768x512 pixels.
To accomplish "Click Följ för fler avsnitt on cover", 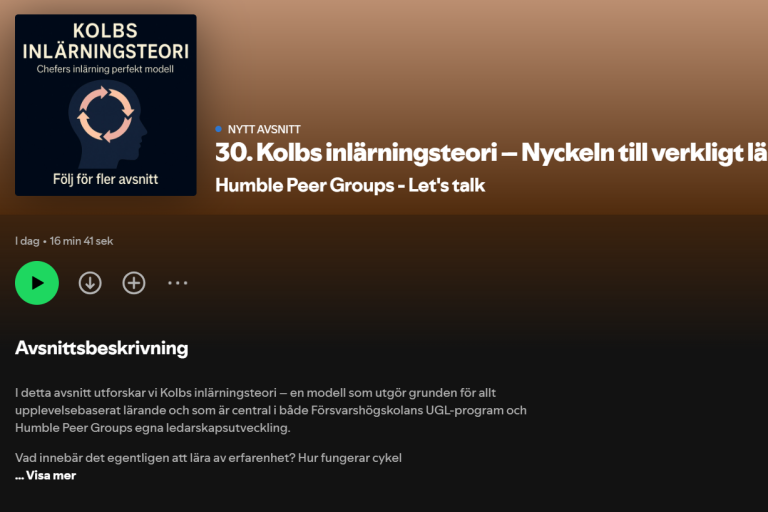I will [x=105, y=179].
